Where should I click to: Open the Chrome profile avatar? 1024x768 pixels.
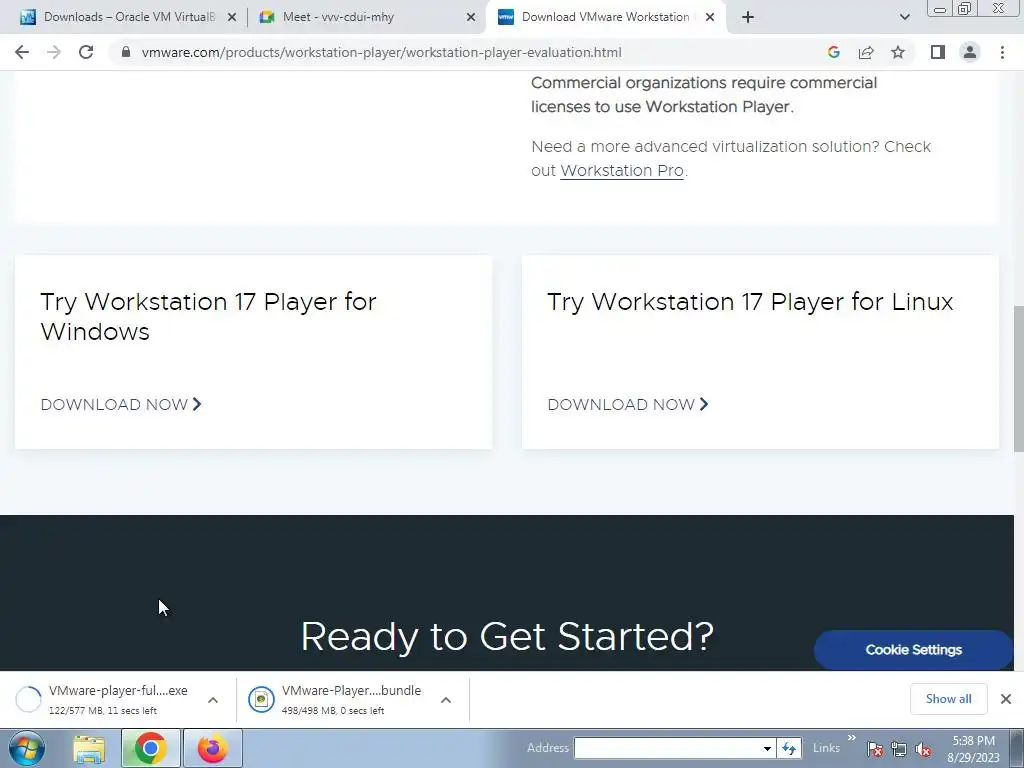[970, 52]
